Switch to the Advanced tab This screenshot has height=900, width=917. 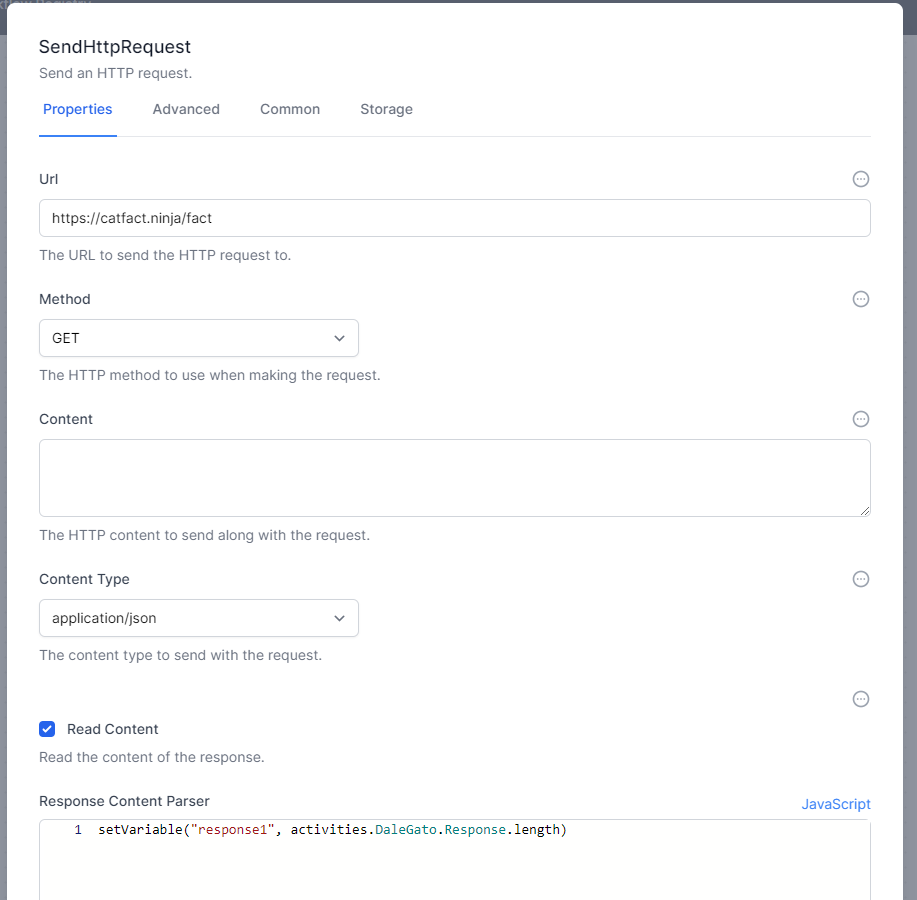(186, 109)
